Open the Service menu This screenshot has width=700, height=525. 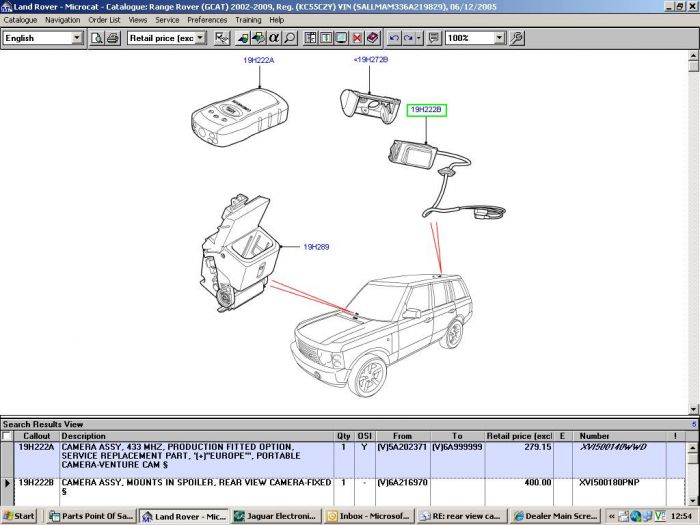pyautogui.click(x=167, y=20)
